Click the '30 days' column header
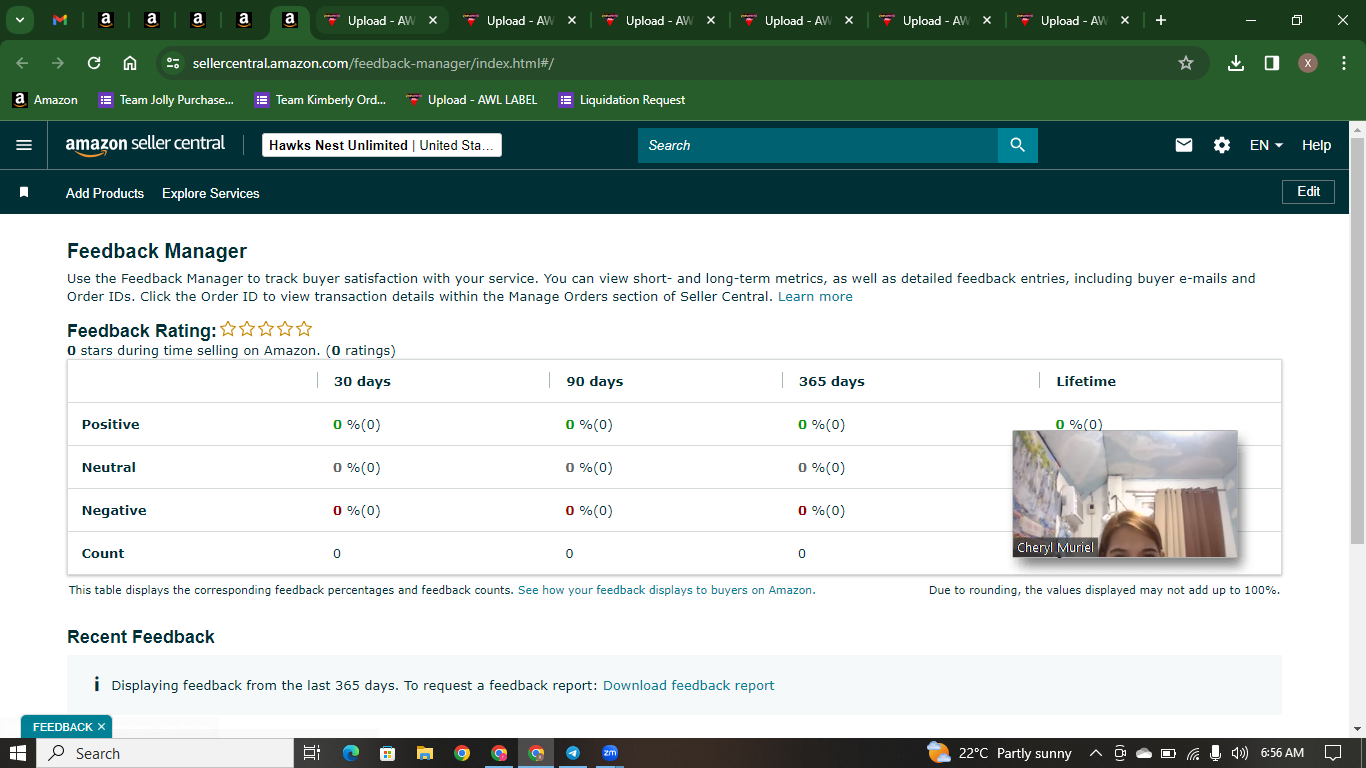This screenshot has height=768, width=1366. (362, 381)
